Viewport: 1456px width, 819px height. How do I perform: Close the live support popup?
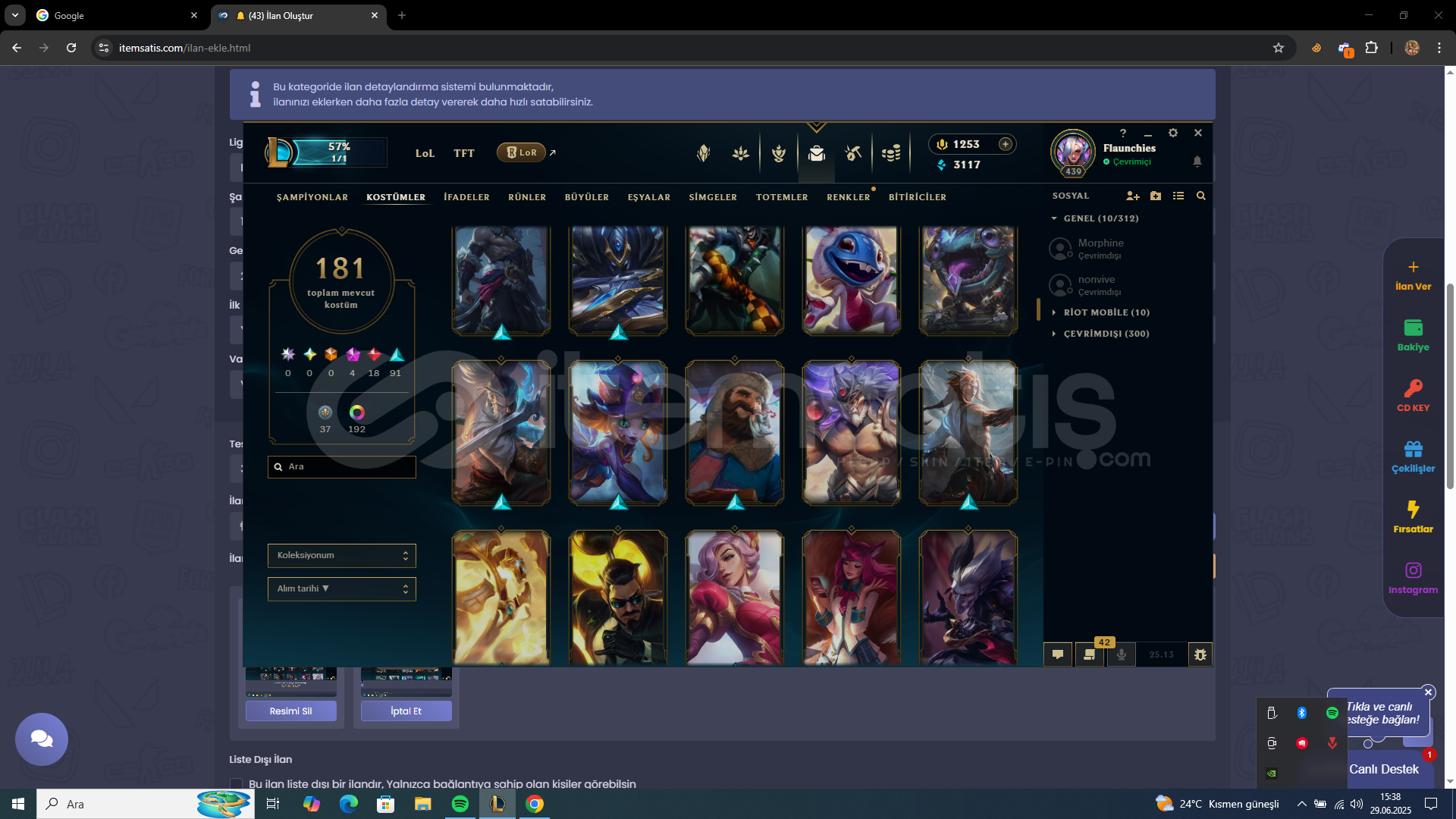point(1429,692)
